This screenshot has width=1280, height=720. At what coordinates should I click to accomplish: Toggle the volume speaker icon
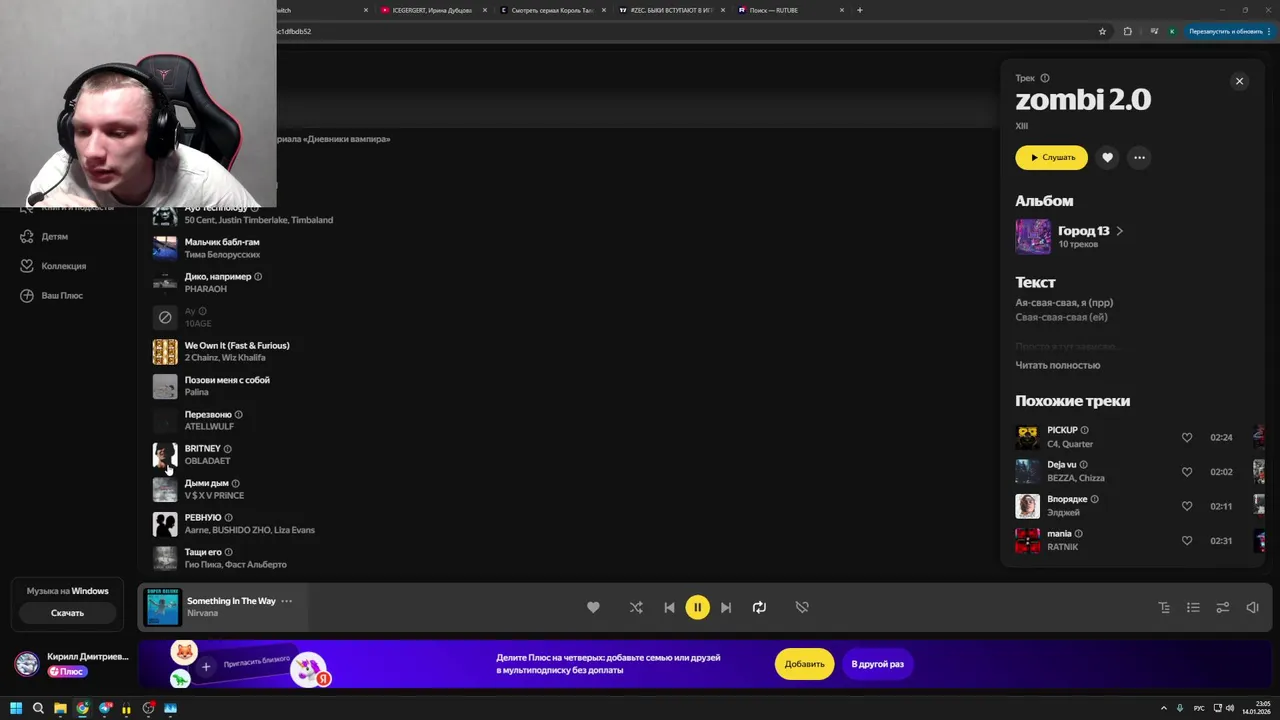[x=1252, y=607]
